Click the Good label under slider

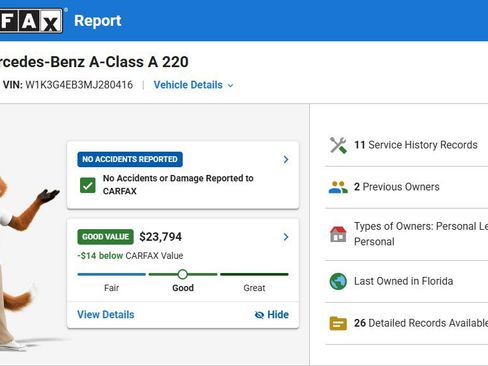pos(183,288)
